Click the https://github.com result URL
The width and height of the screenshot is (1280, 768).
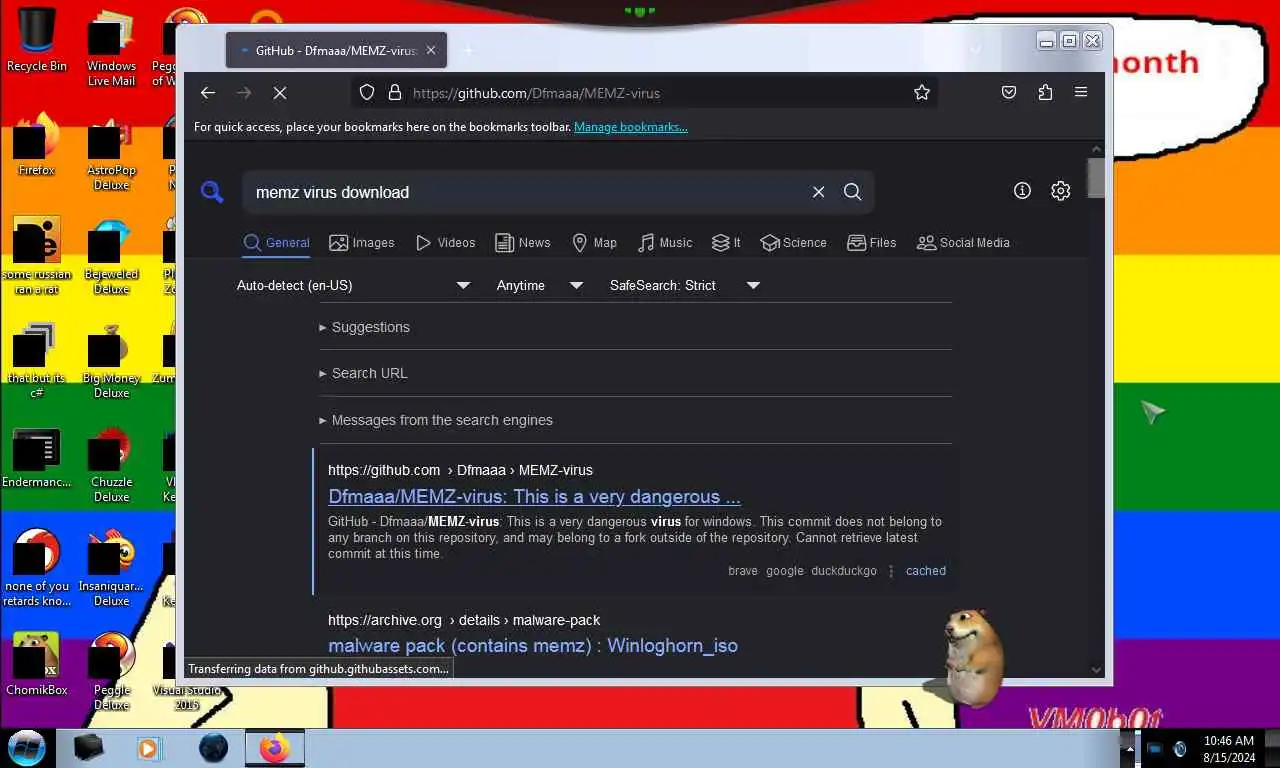coord(460,470)
